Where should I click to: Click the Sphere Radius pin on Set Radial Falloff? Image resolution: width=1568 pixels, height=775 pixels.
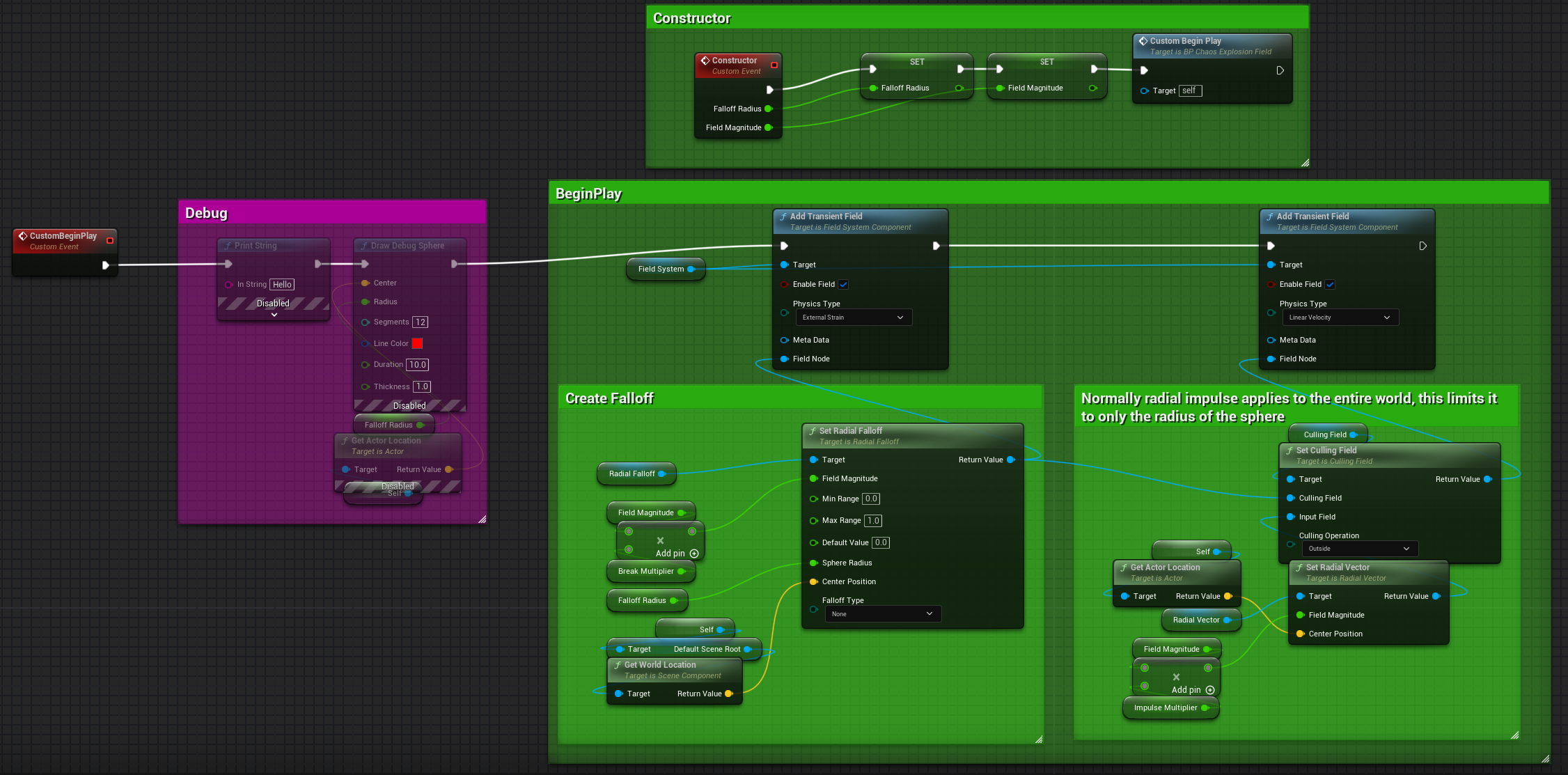pyautogui.click(x=814, y=563)
